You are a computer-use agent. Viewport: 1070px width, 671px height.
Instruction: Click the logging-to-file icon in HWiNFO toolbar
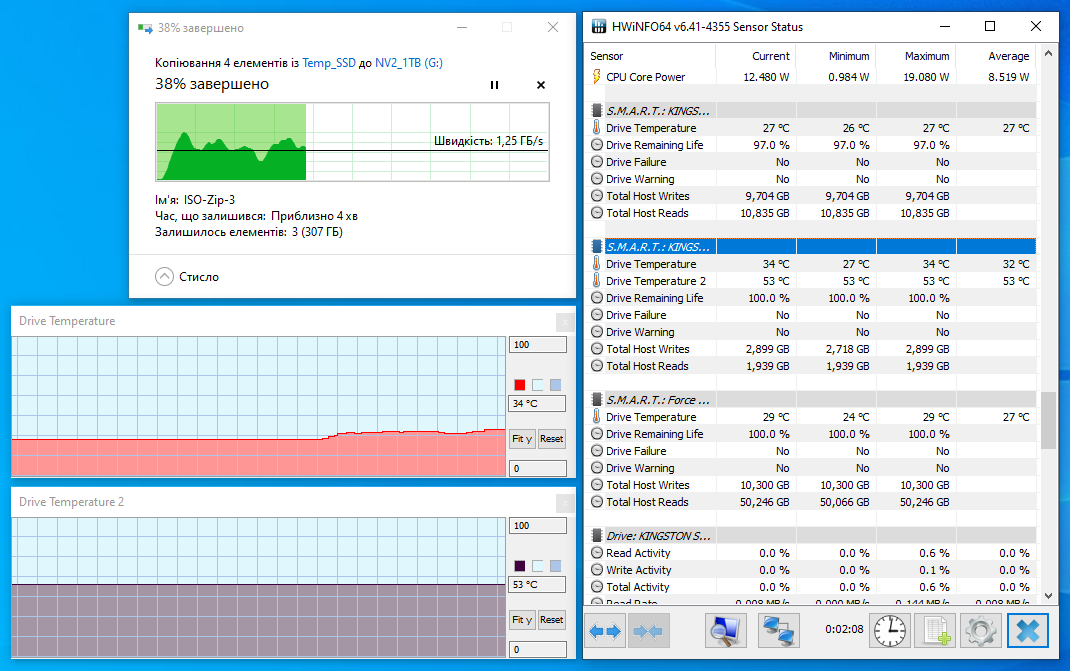click(935, 630)
